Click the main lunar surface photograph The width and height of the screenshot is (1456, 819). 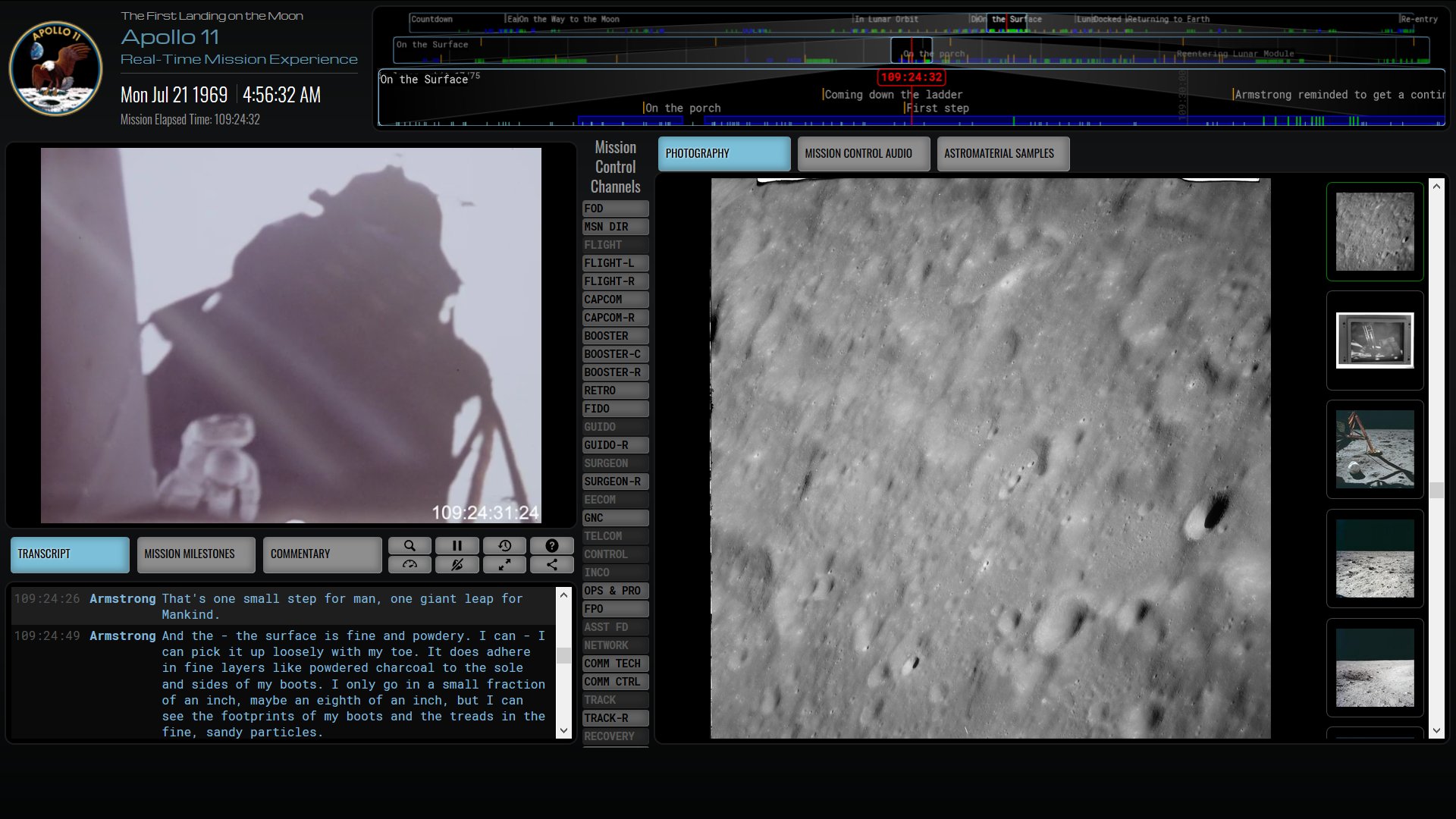pos(990,459)
